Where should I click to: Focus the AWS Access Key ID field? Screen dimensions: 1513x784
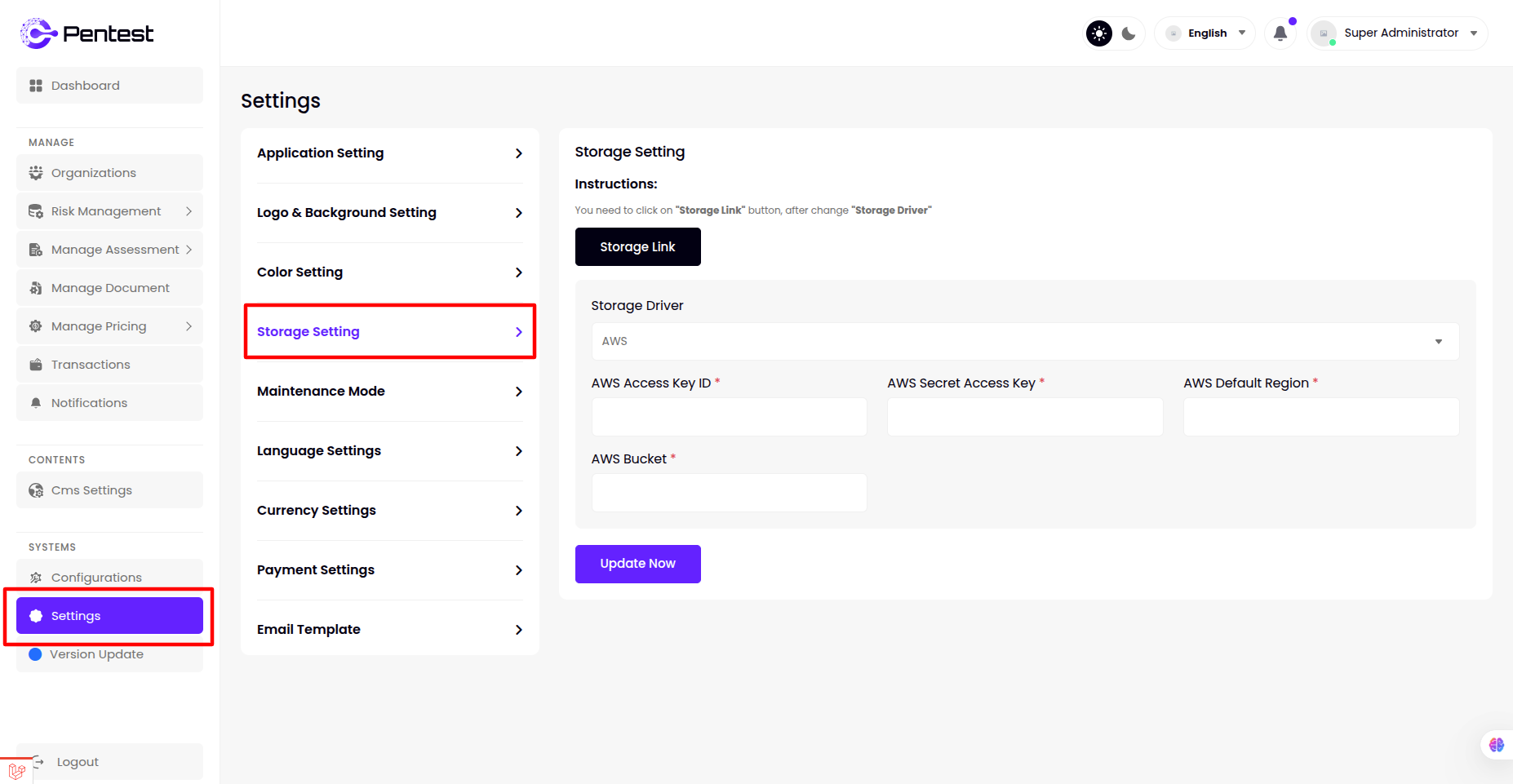tap(729, 417)
